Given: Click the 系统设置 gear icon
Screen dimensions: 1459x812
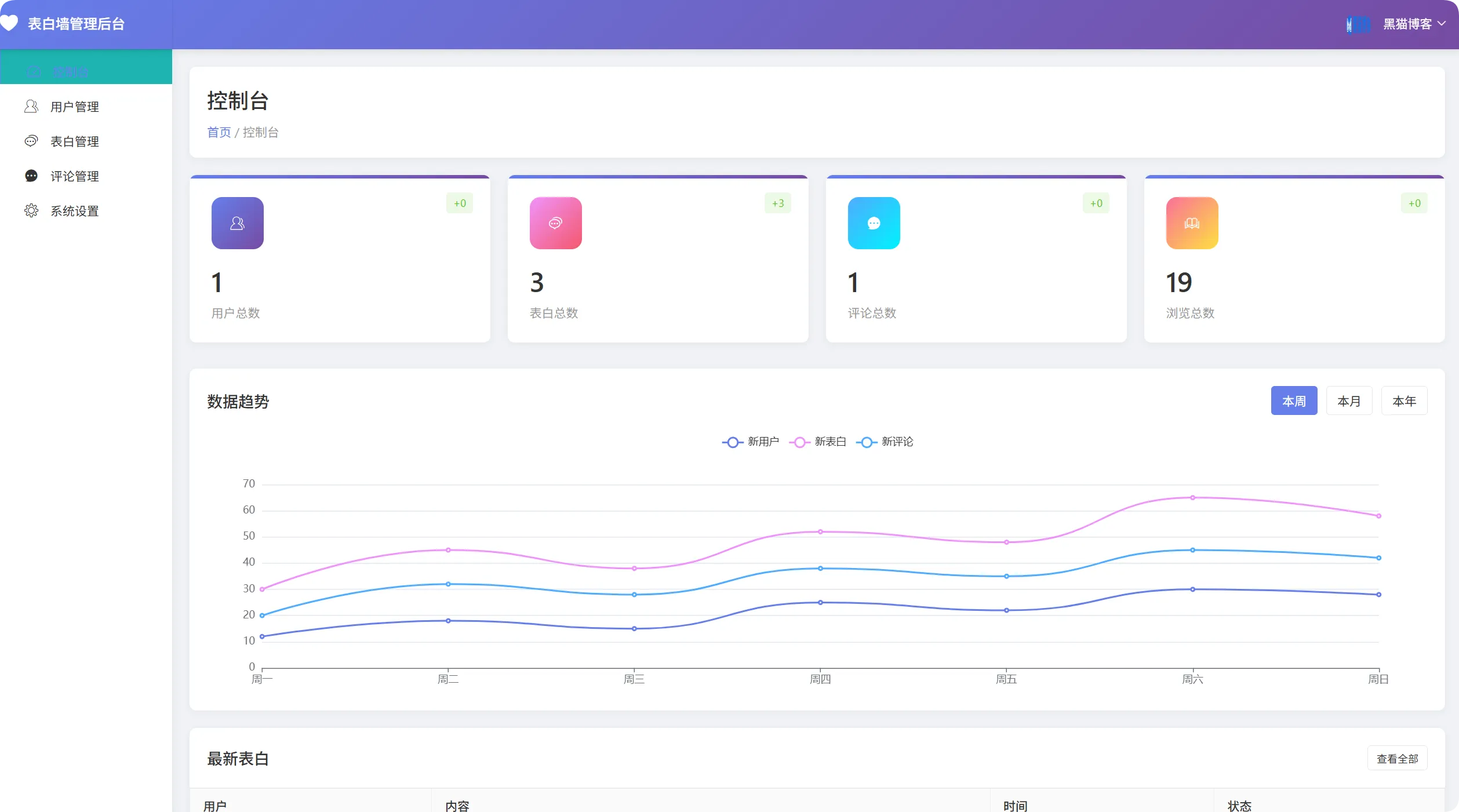Looking at the screenshot, I should [x=31, y=211].
